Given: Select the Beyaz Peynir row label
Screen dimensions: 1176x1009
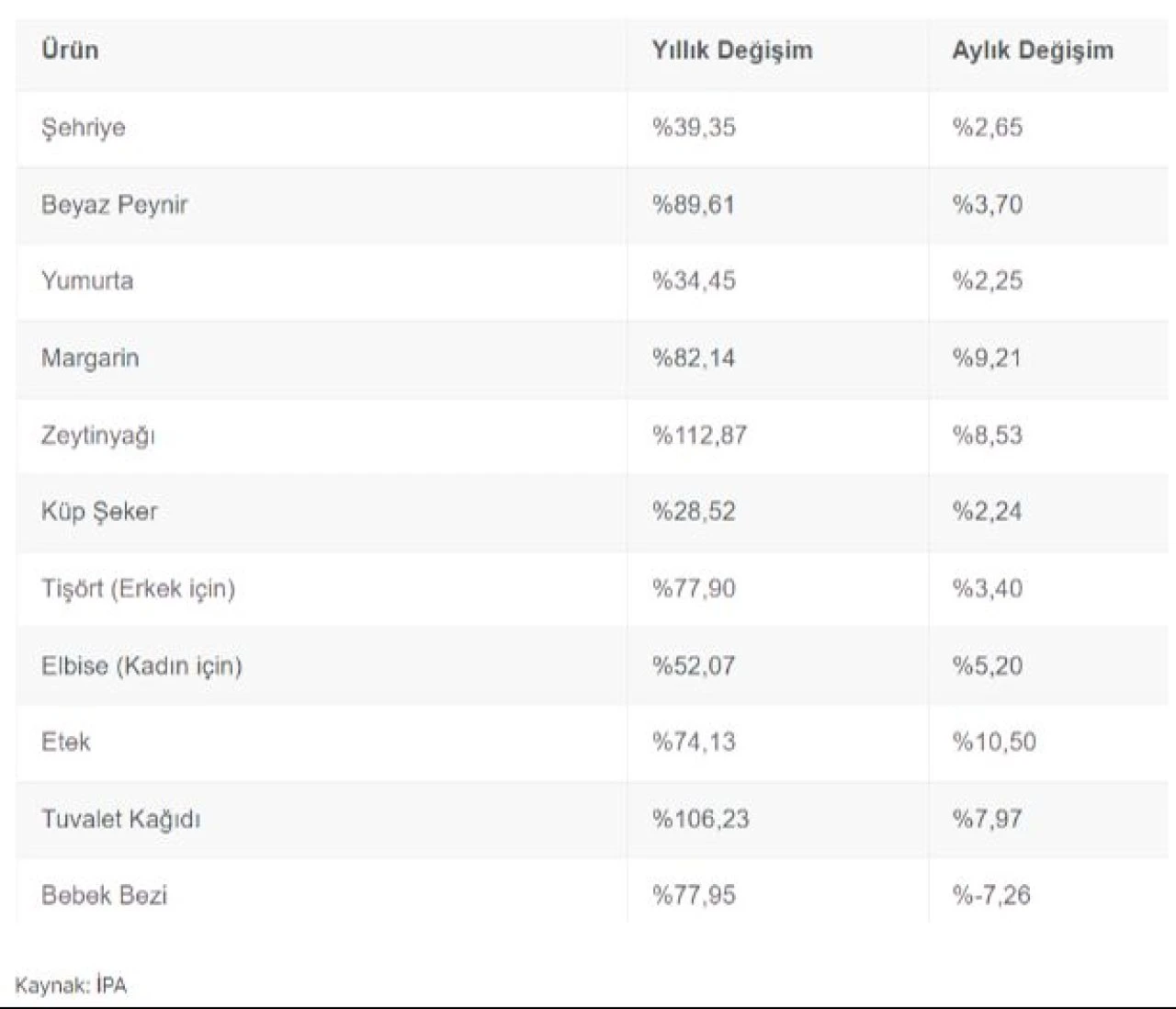Looking at the screenshot, I should (114, 204).
